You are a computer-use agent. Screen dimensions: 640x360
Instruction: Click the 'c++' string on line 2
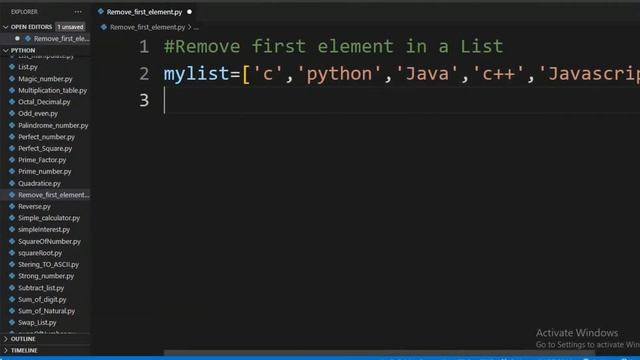tap(498, 74)
